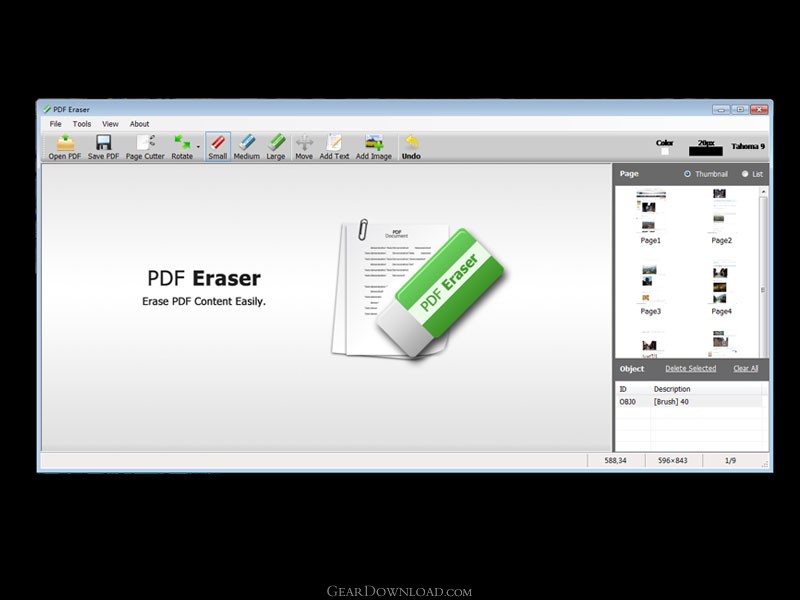The image size is (800, 600).
Task: Click the Clear All link
Action: [x=745, y=368]
